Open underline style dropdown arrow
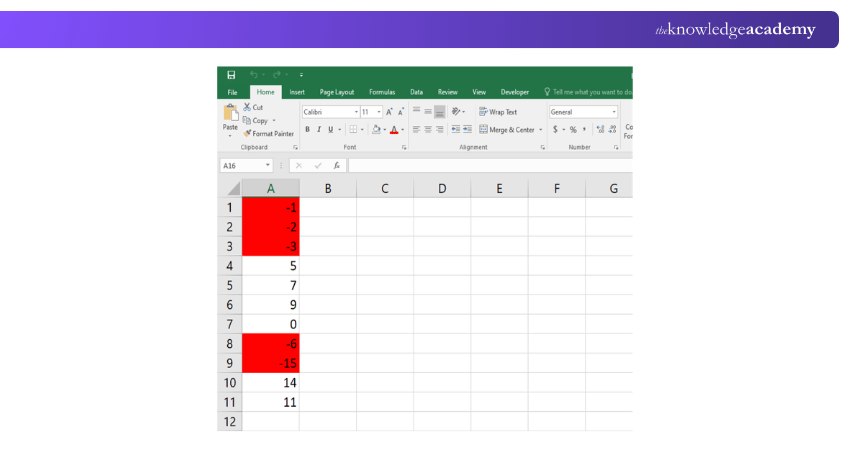The image size is (850, 450). click(x=340, y=130)
